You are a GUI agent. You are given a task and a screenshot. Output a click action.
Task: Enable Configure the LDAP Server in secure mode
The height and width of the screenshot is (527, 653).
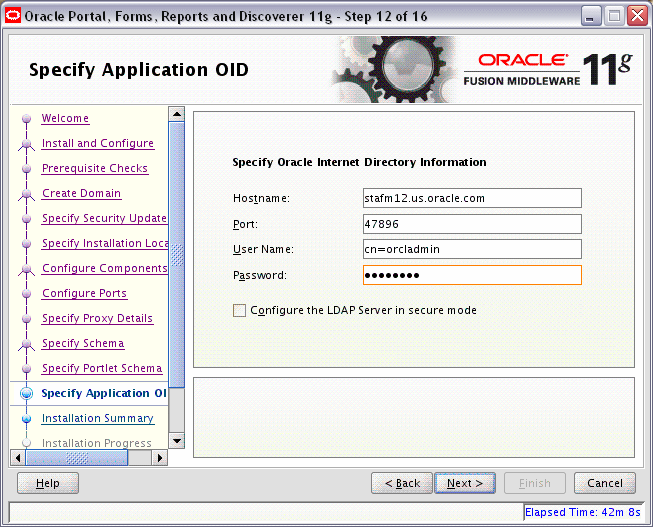pyautogui.click(x=239, y=310)
